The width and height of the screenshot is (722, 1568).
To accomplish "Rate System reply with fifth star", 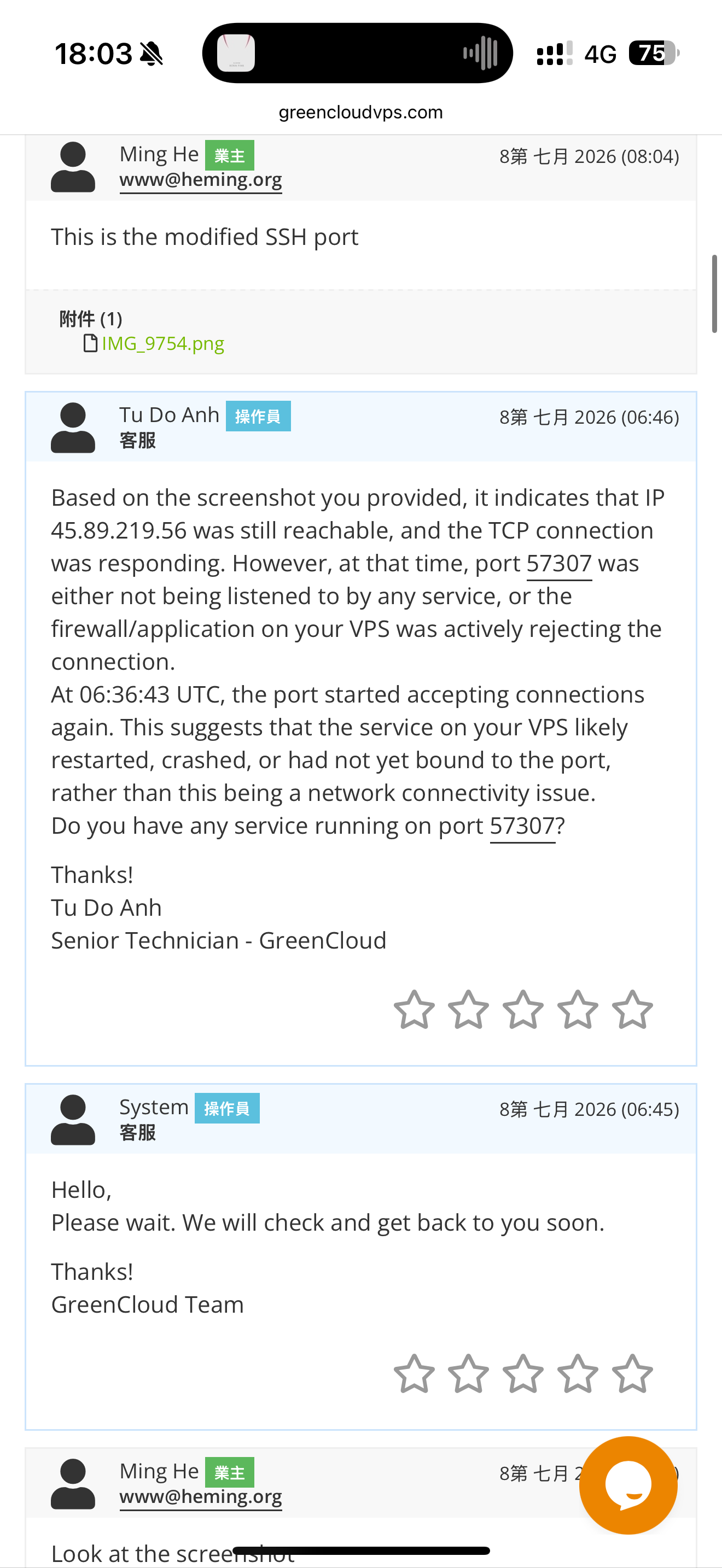I will point(632,1373).
